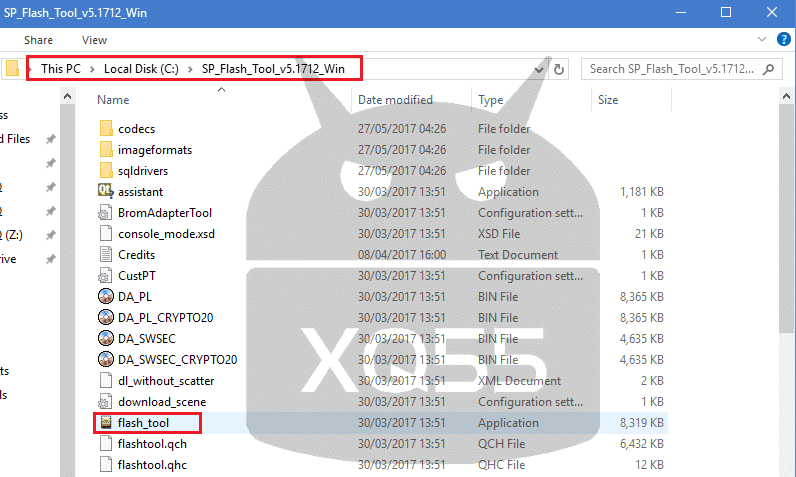Open the View ribbon tab
The width and height of the screenshot is (796, 477).
pos(94,40)
